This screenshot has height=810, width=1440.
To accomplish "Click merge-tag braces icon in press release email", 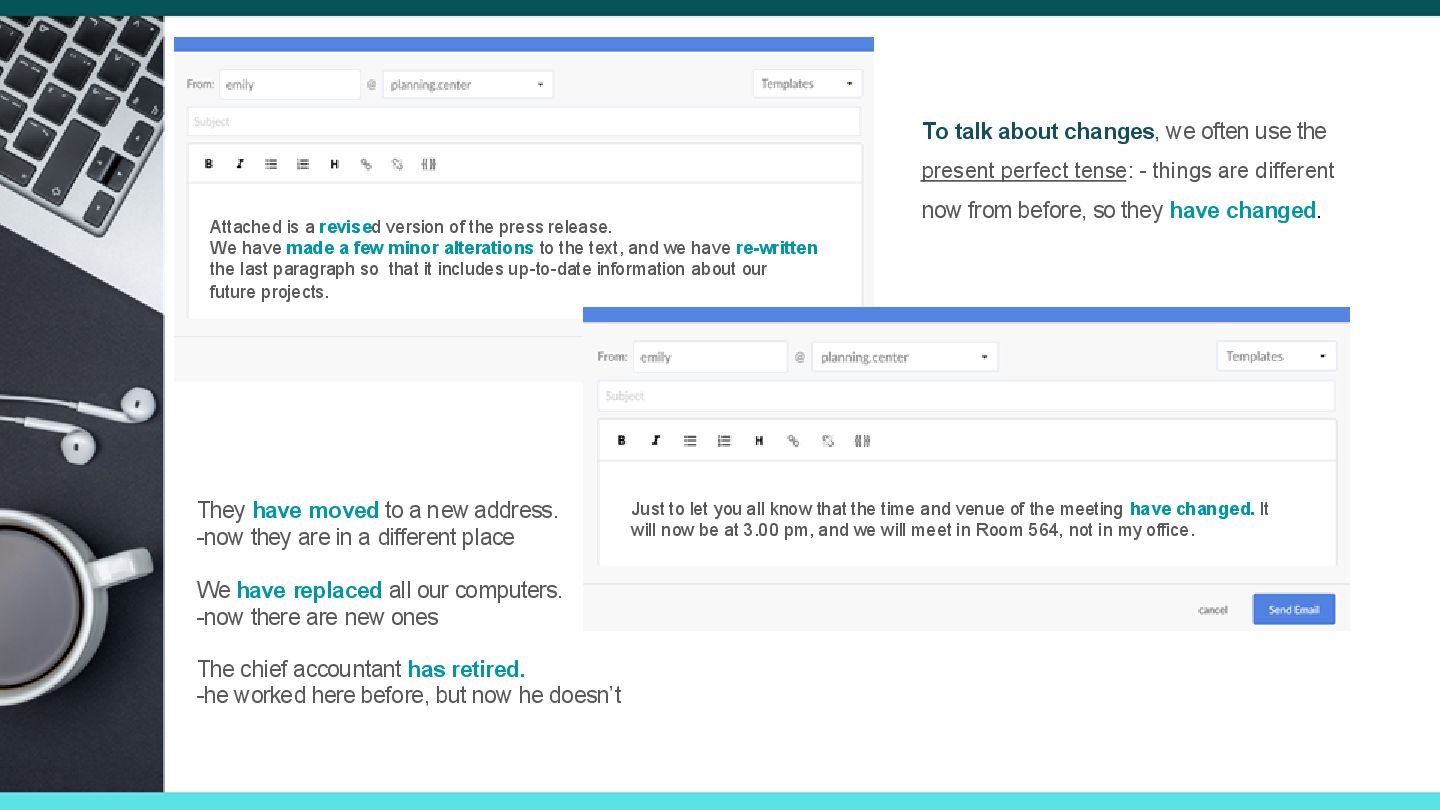I will (x=429, y=164).
